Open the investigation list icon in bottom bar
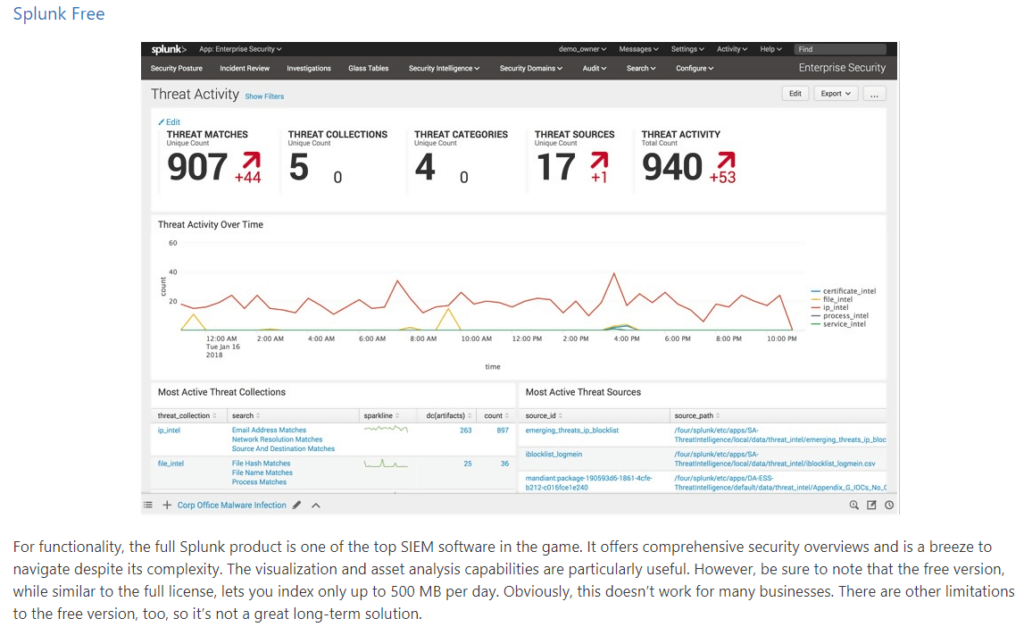The height and width of the screenshot is (627, 1024). point(148,505)
